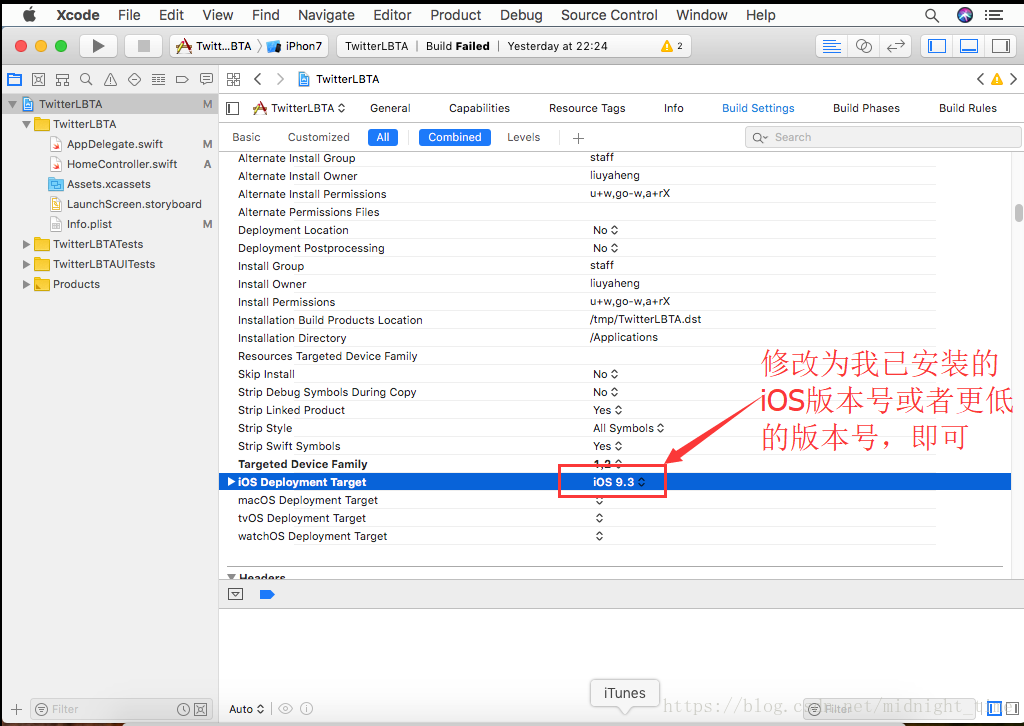Open the Build Rules tab

(968, 108)
